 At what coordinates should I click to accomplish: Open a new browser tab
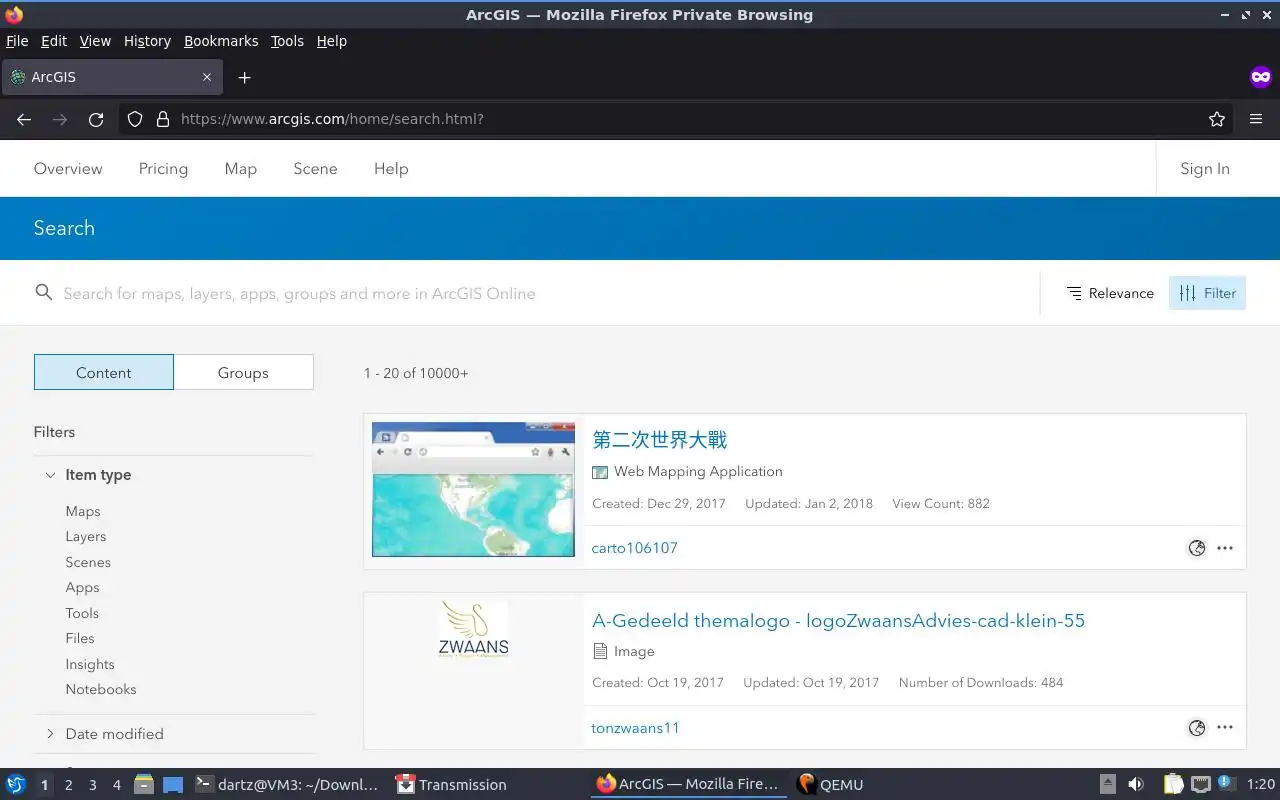[244, 77]
